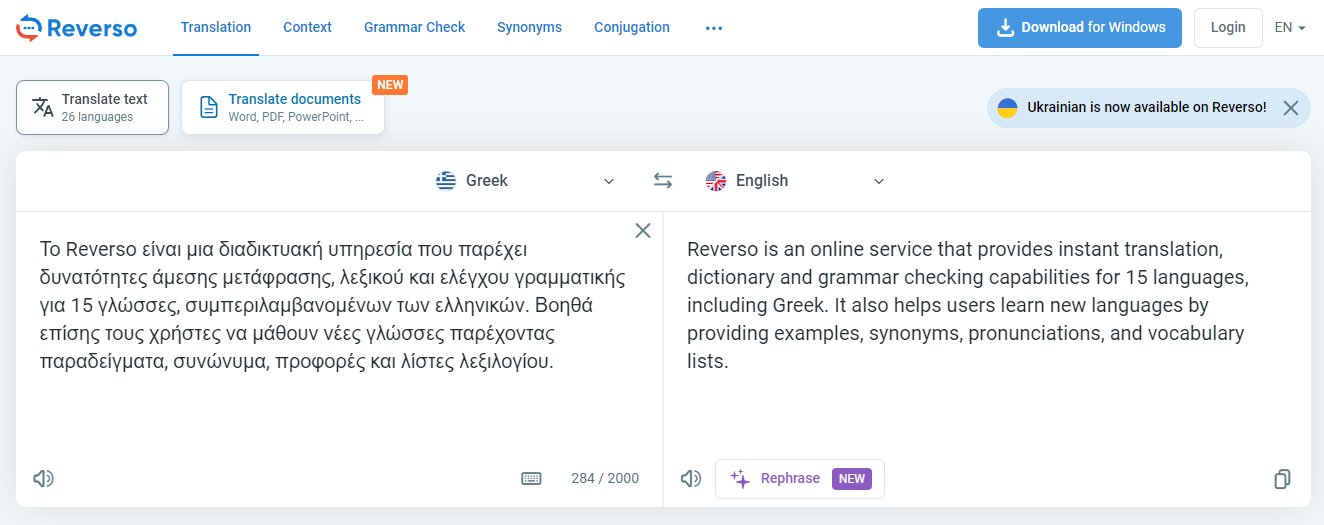Open the more options ellipsis menu
1324x525 pixels.
tap(713, 28)
